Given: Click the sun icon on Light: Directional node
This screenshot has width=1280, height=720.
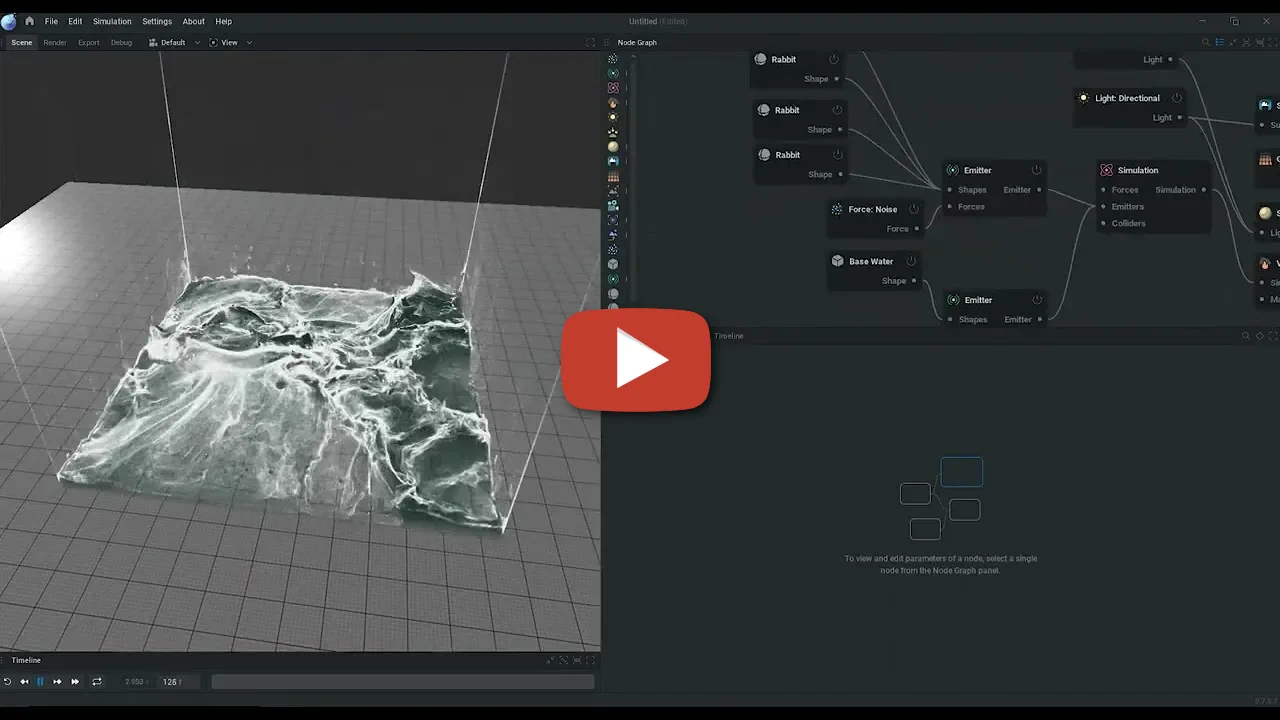Looking at the screenshot, I should (1083, 98).
